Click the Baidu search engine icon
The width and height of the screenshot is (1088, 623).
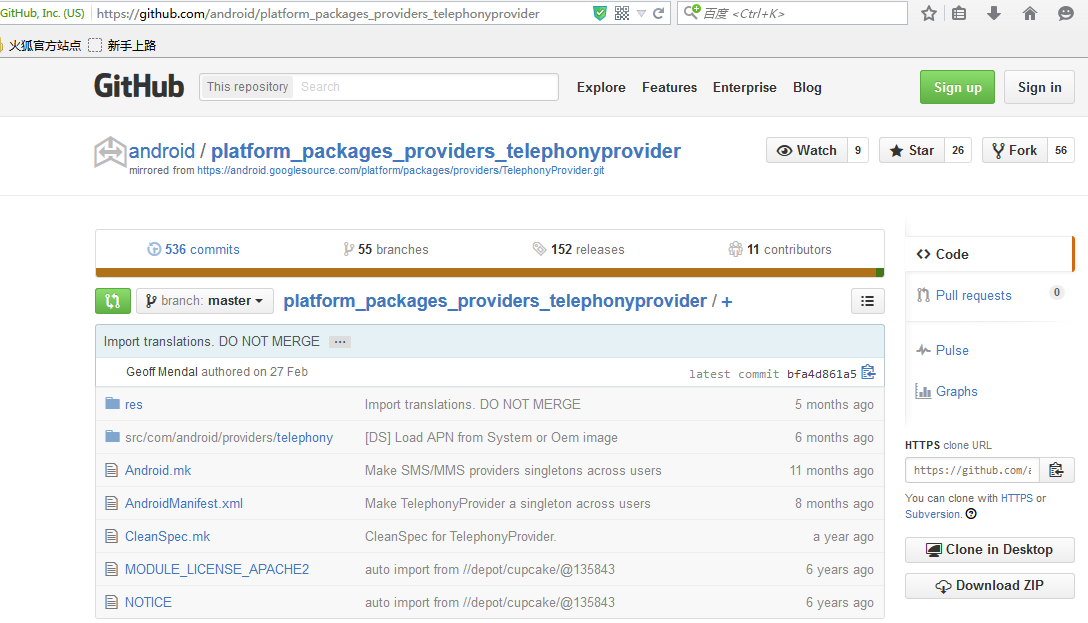tap(692, 12)
